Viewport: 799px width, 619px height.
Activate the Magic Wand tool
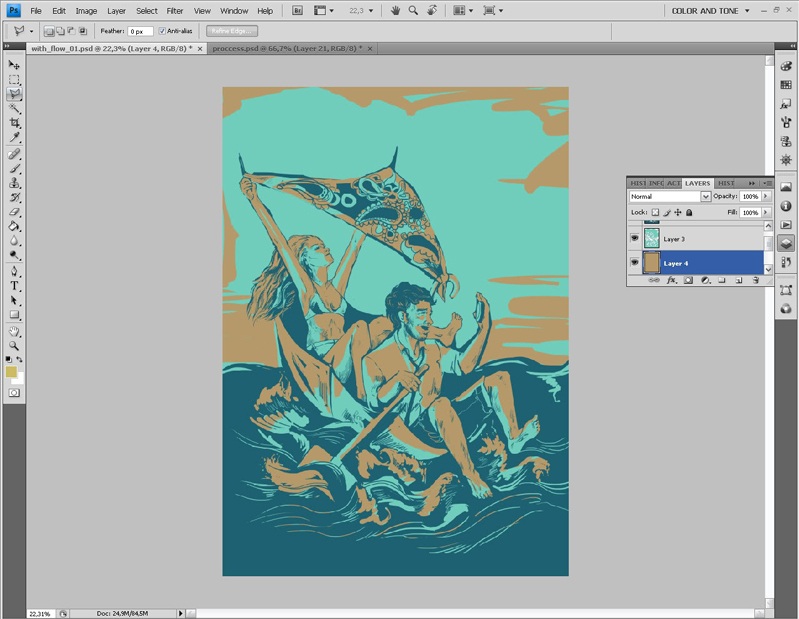[14, 108]
